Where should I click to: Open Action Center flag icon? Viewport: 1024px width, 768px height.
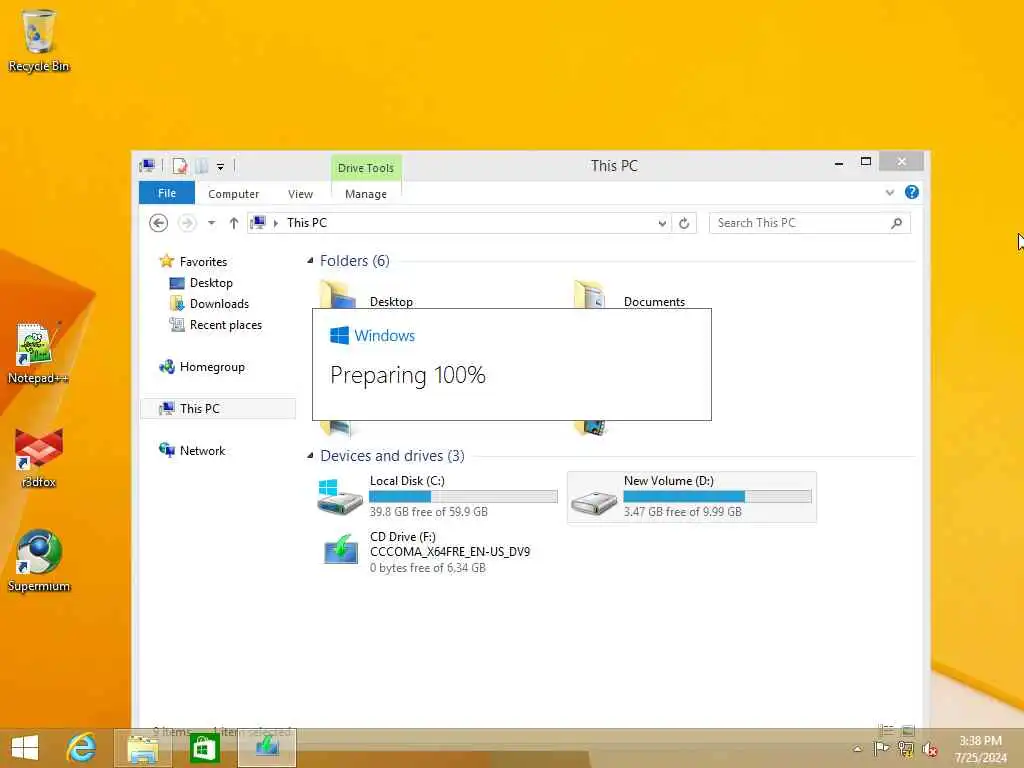coord(881,749)
